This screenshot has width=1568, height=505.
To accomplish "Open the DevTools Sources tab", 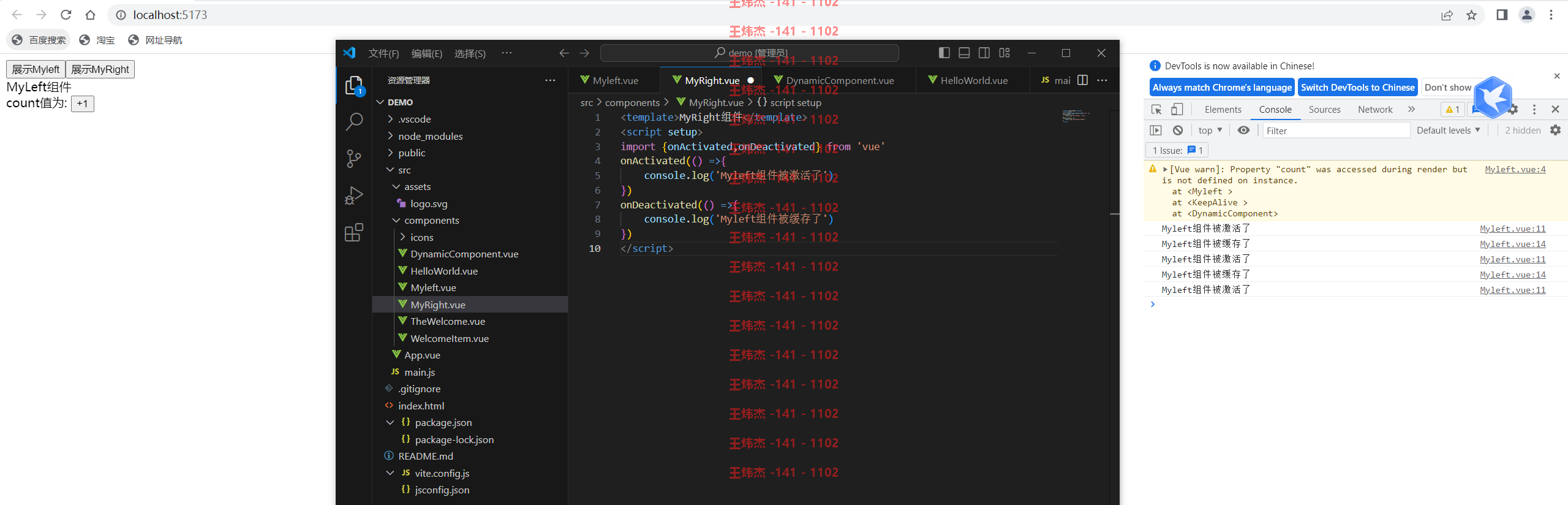I will (1324, 110).
